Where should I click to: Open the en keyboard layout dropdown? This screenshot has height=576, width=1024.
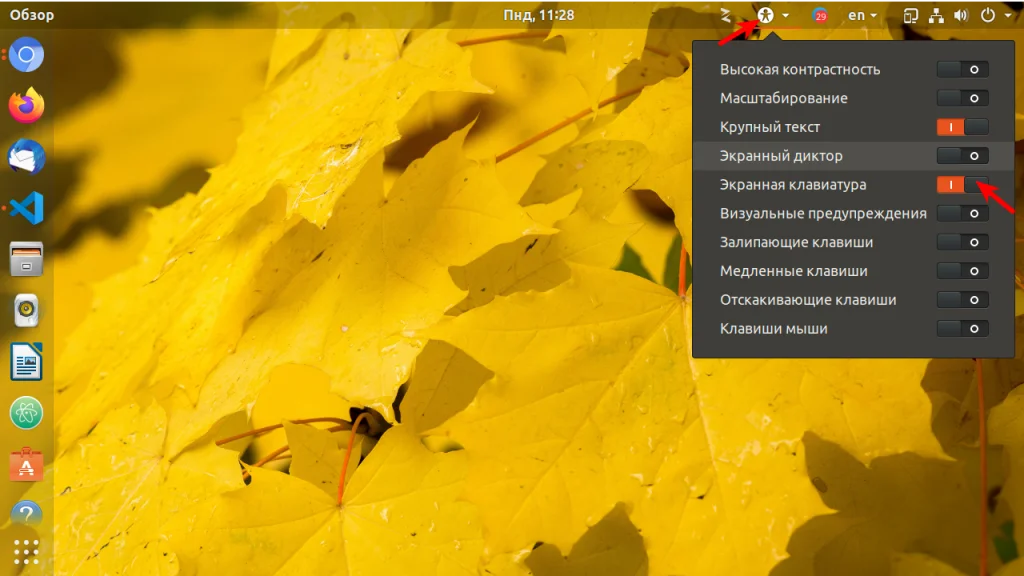(862, 15)
